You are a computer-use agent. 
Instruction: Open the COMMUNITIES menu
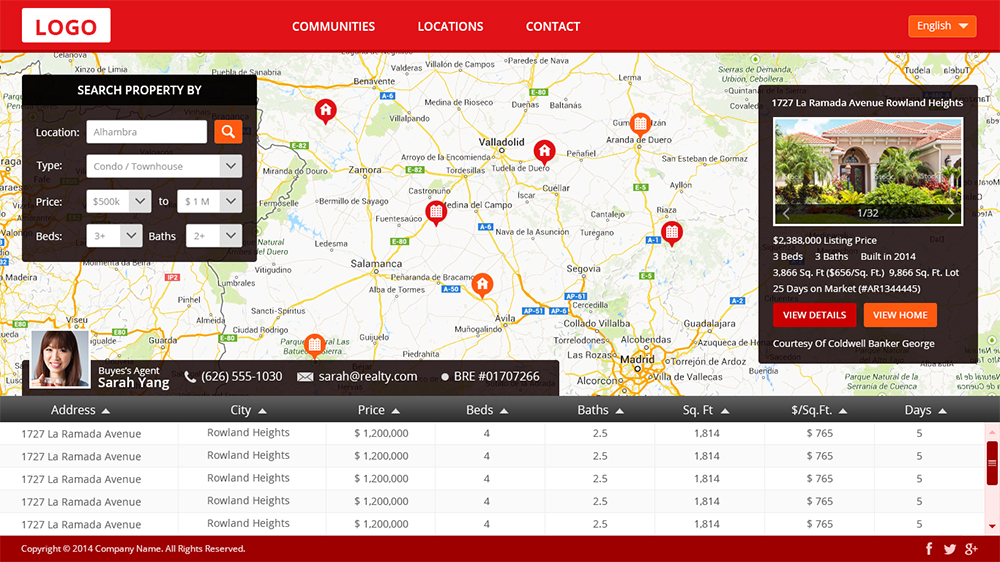point(334,27)
